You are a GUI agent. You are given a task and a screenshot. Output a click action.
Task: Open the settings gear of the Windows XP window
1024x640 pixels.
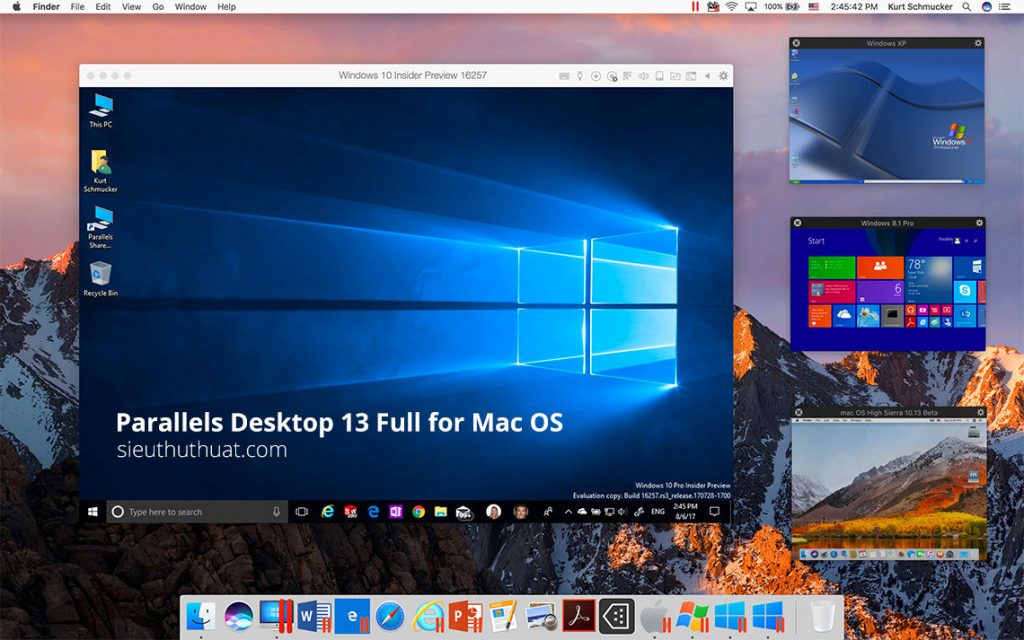(x=978, y=43)
